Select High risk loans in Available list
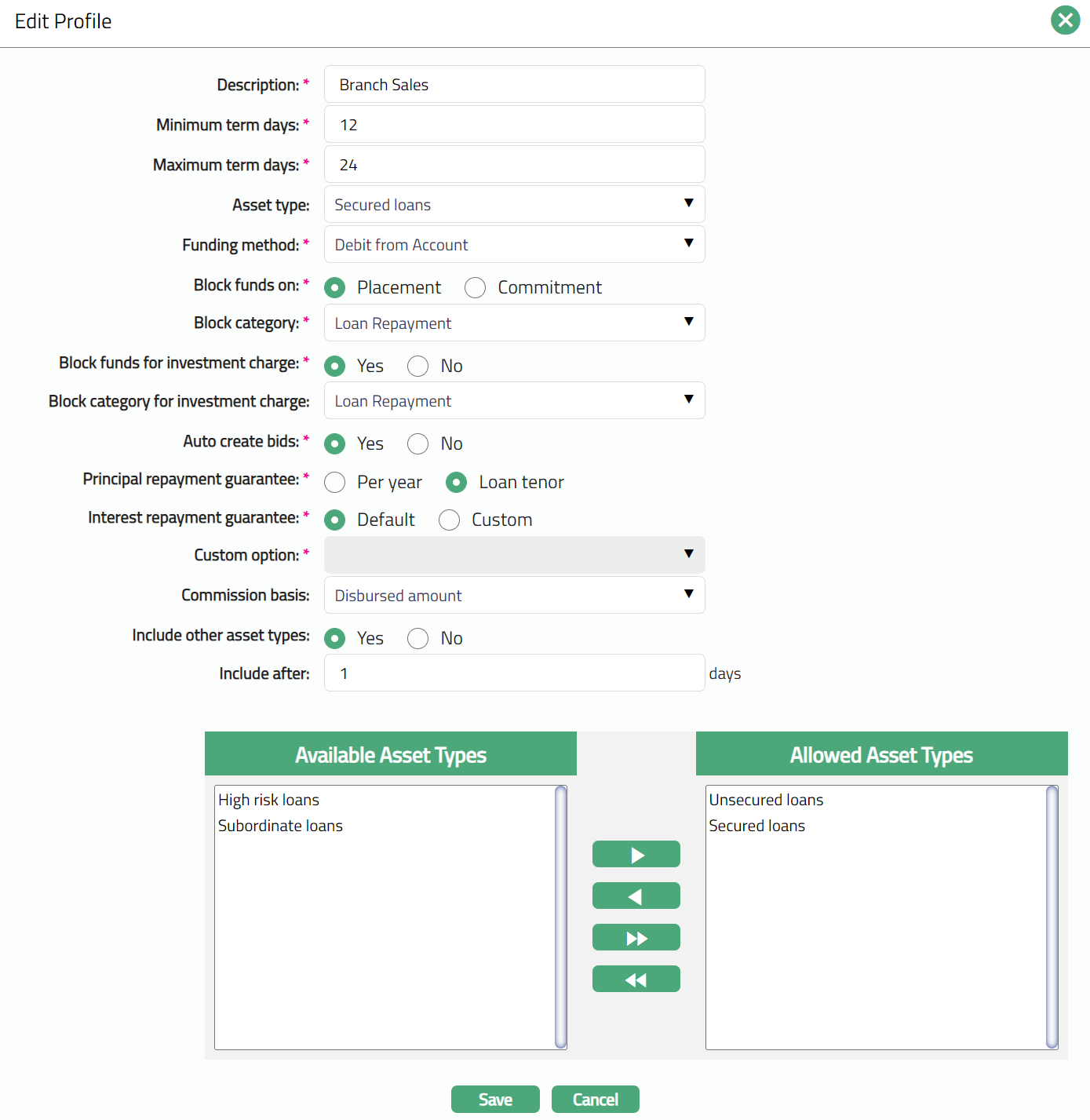This screenshot has width=1090, height=1120. click(x=269, y=800)
